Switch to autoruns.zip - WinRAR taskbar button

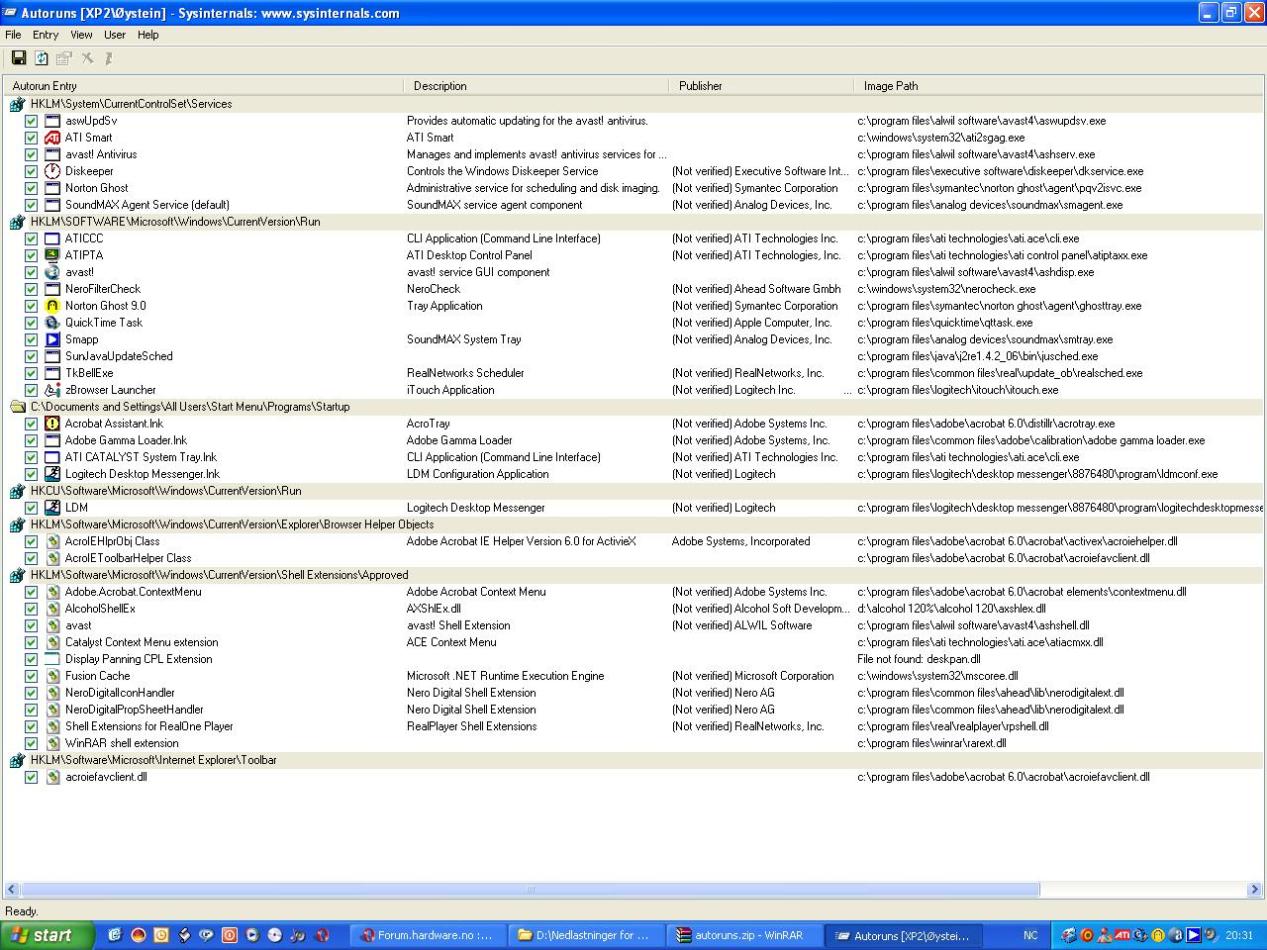[744, 936]
